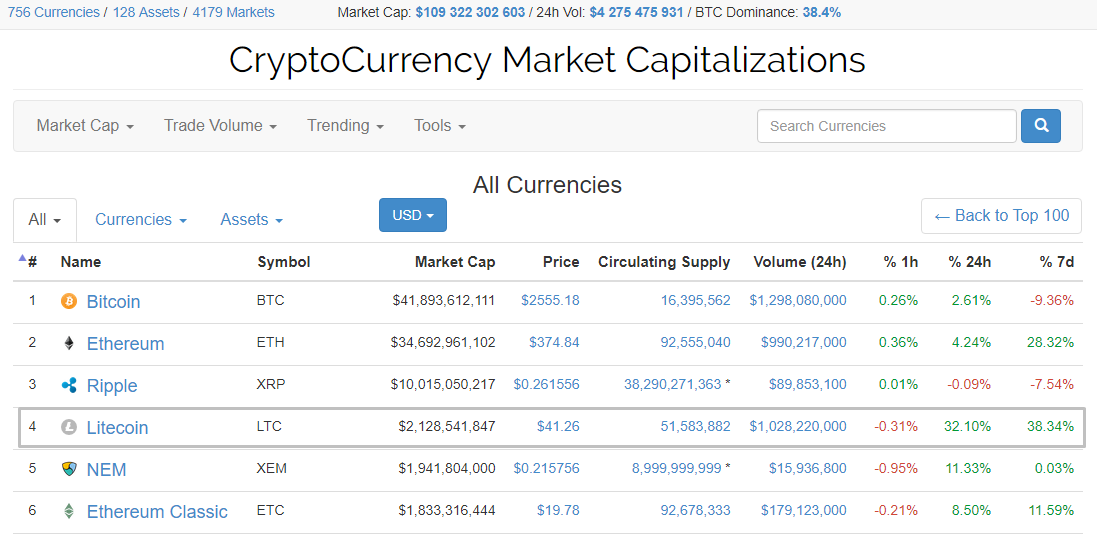Click the Ethereum diamond logo icon
The image size is (1097, 539).
point(69,343)
